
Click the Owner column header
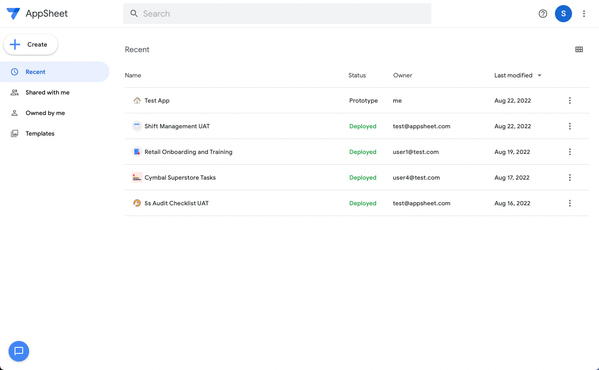[x=402, y=75]
